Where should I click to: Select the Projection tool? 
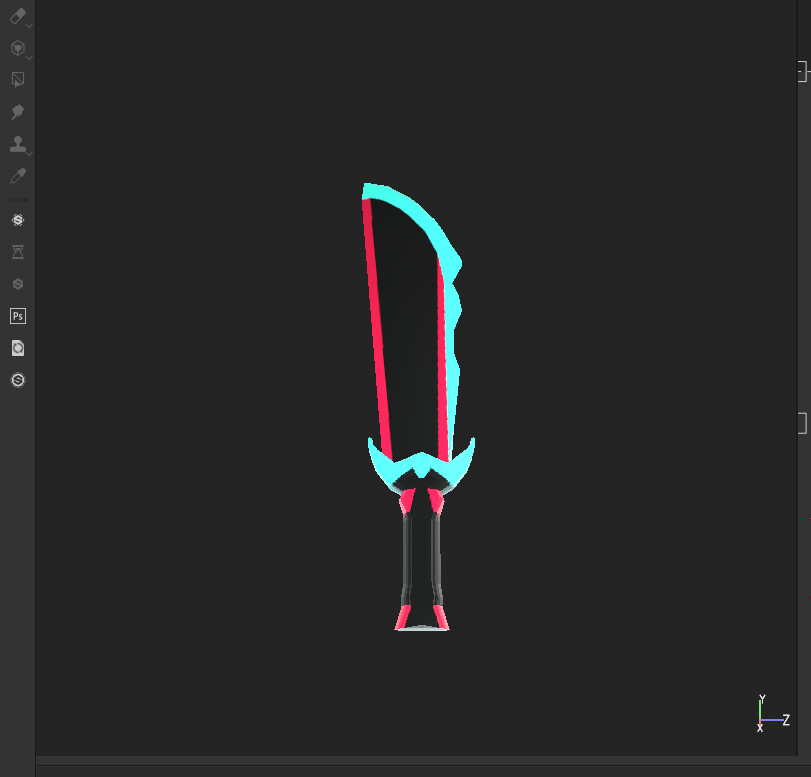(16, 48)
